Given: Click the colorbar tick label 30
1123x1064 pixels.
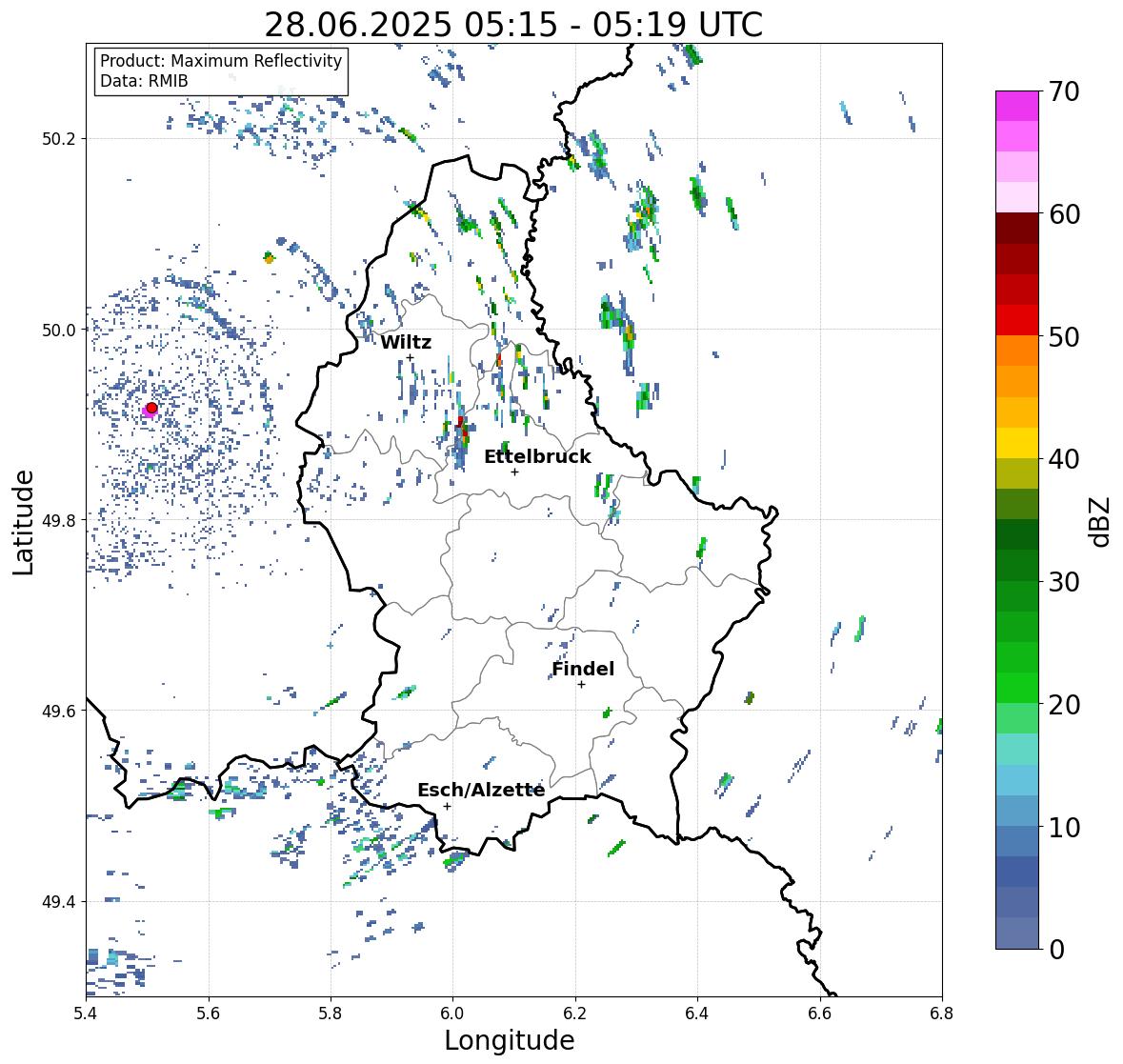Looking at the screenshot, I should click(1064, 581).
